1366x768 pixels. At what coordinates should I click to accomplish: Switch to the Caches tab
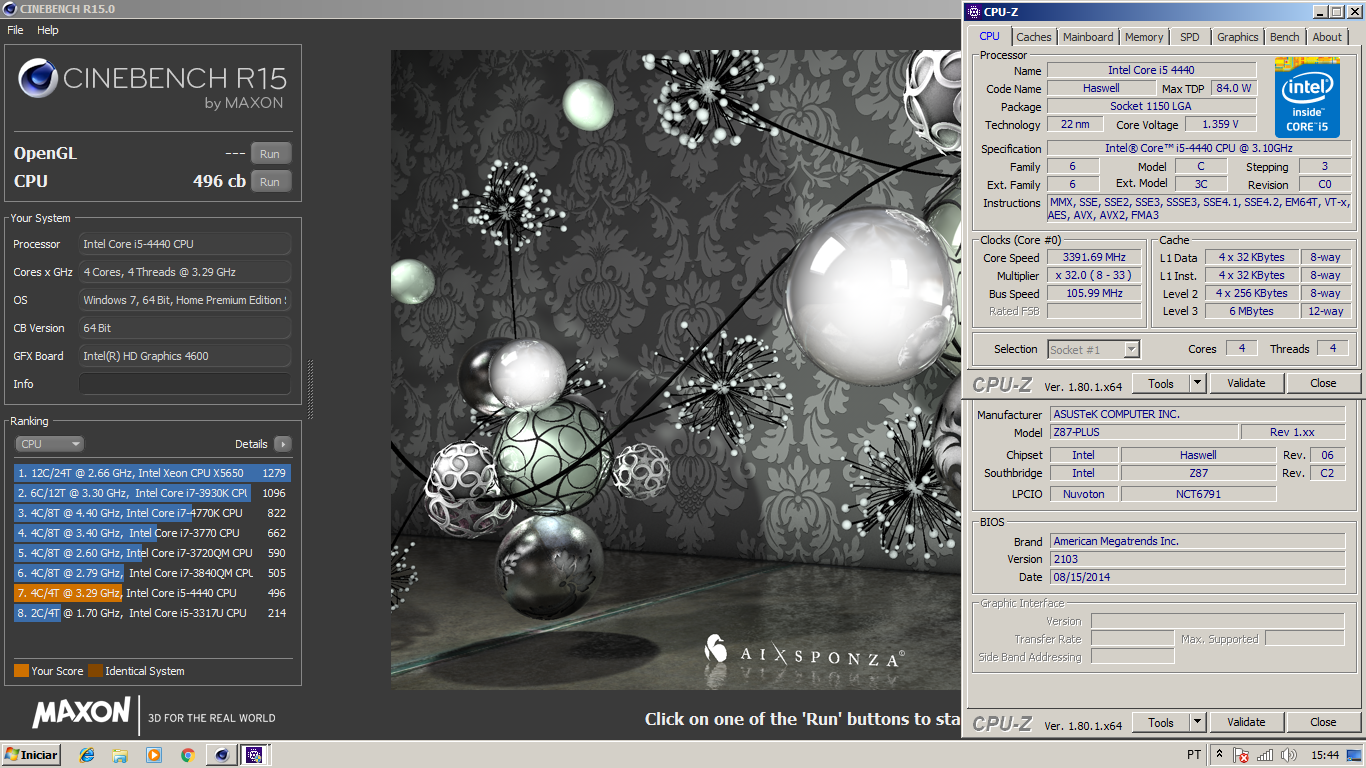pyautogui.click(x=1034, y=37)
